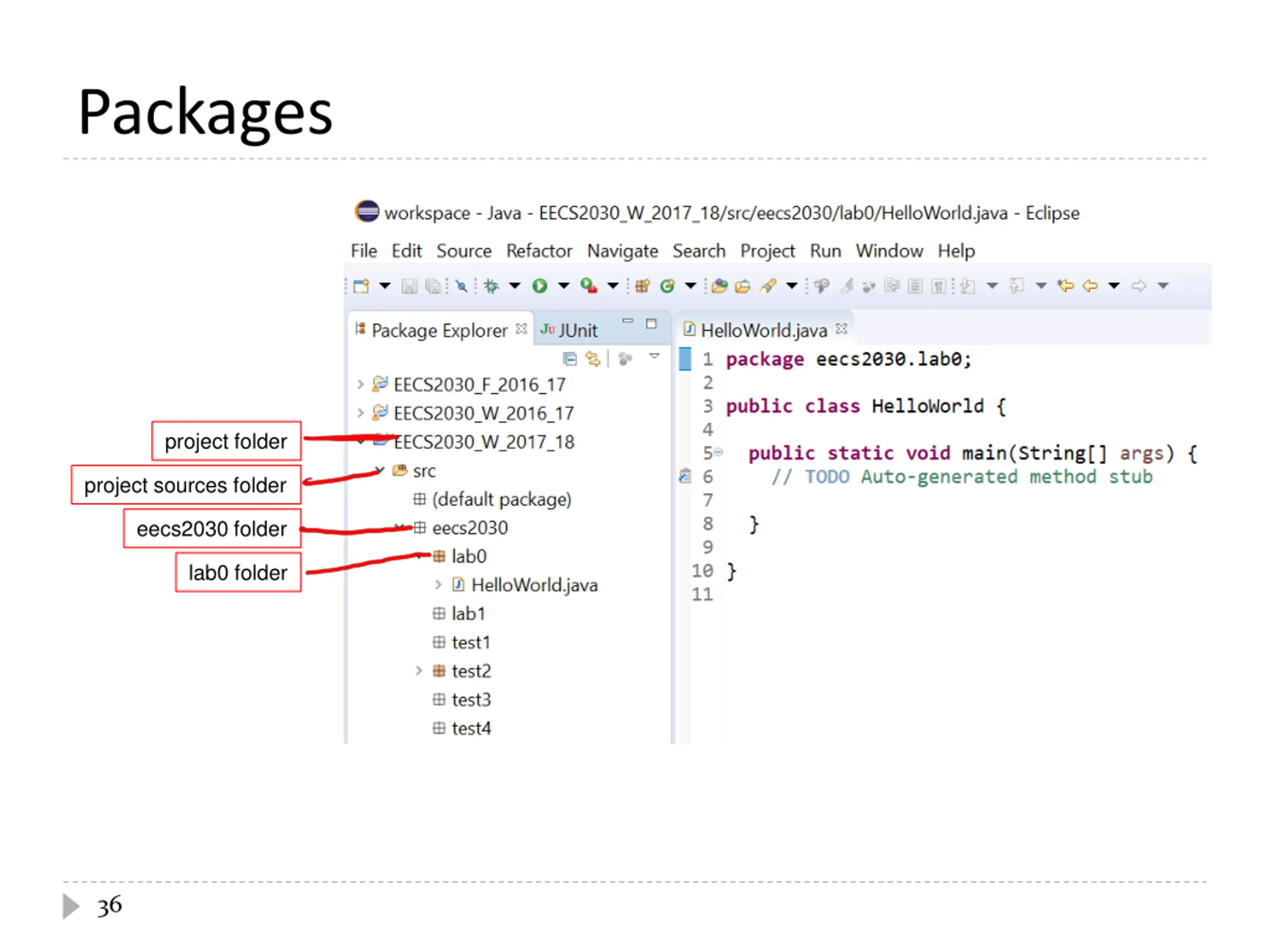Click the Back navigation yellow arrow
1270x952 pixels.
pos(1090,286)
